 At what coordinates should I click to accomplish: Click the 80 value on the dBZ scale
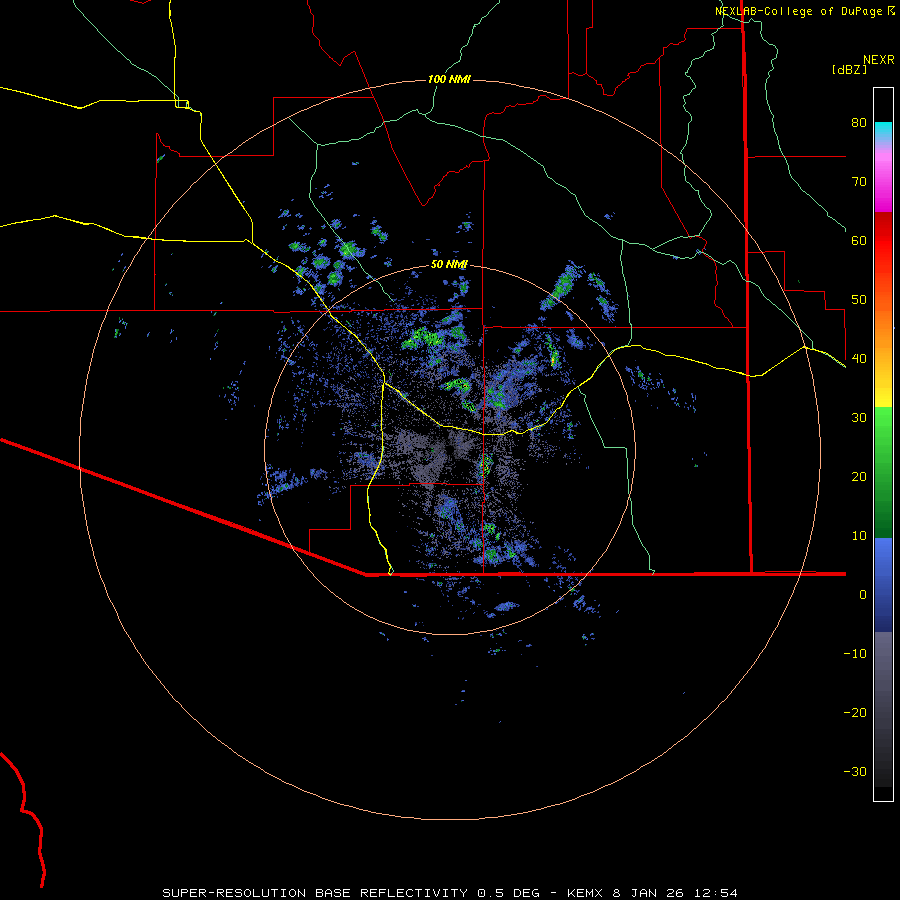[x=859, y=123]
